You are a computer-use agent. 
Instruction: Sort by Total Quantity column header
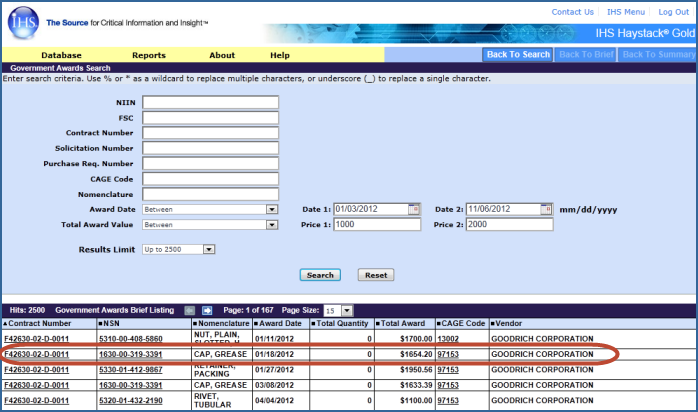pos(340,323)
